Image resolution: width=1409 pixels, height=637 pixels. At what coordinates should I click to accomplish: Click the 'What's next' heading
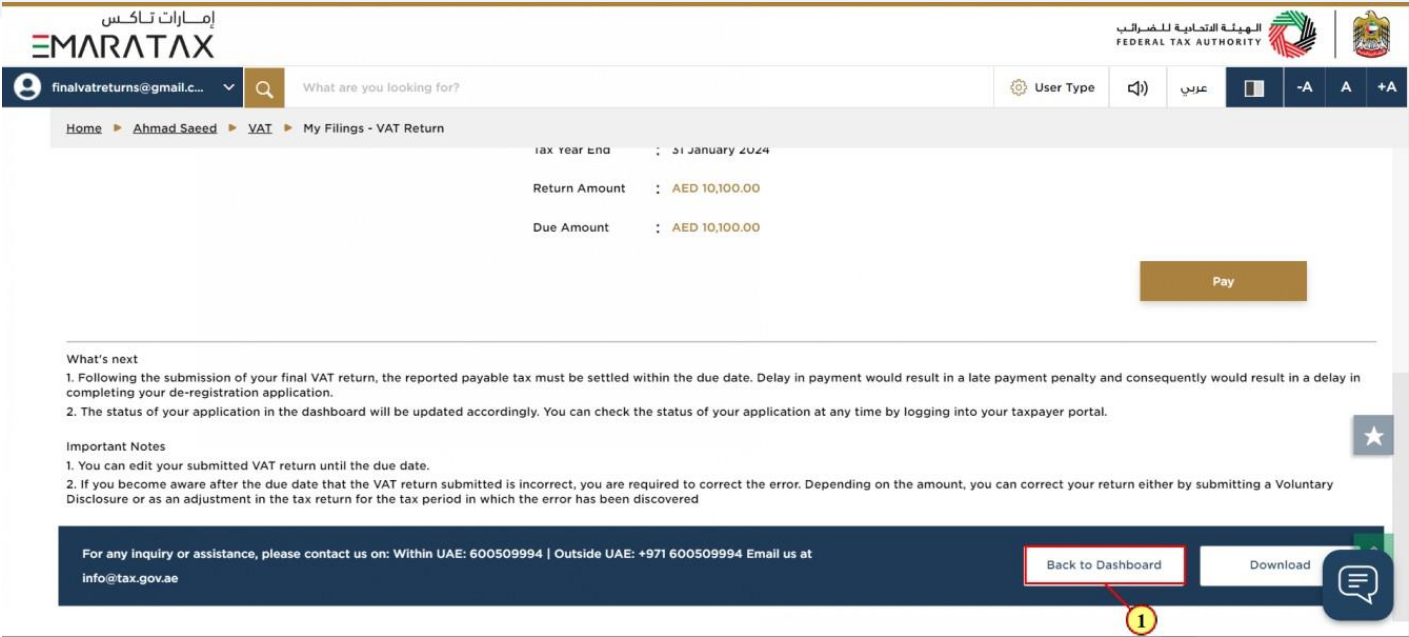102,359
